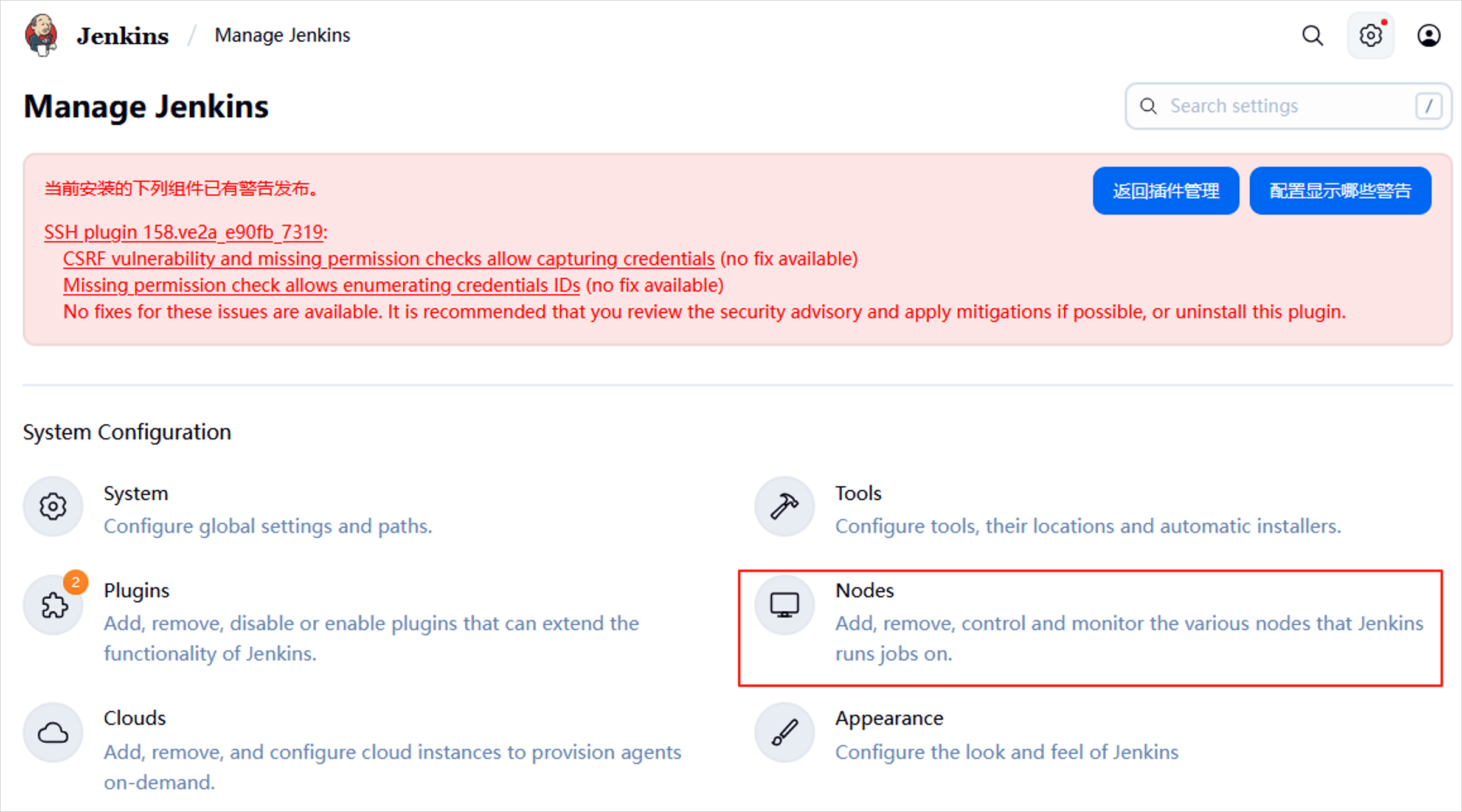1462x812 pixels.
Task: Click the magnifier icon inside Search settings
Action: pos(1148,106)
